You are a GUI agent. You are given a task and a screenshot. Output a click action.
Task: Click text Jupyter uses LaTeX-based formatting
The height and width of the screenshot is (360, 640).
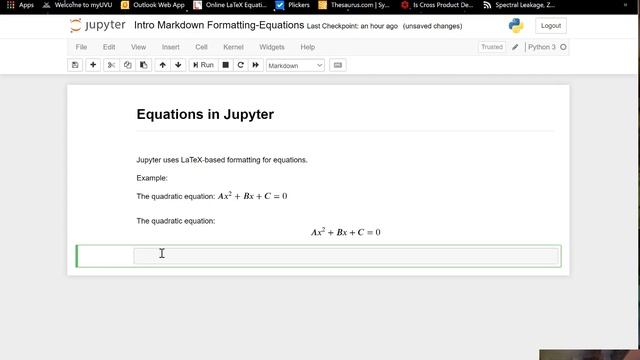click(222, 160)
